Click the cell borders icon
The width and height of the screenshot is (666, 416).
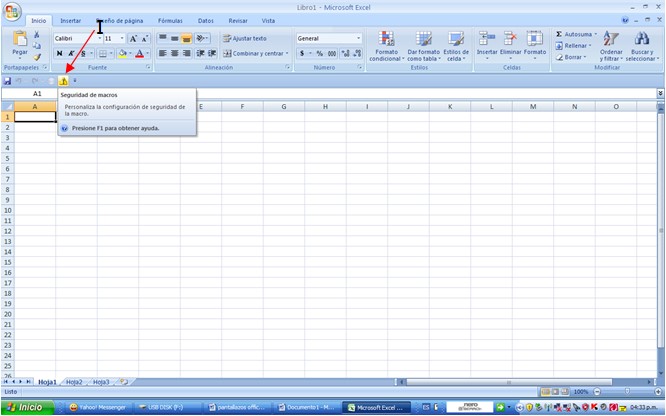point(103,54)
